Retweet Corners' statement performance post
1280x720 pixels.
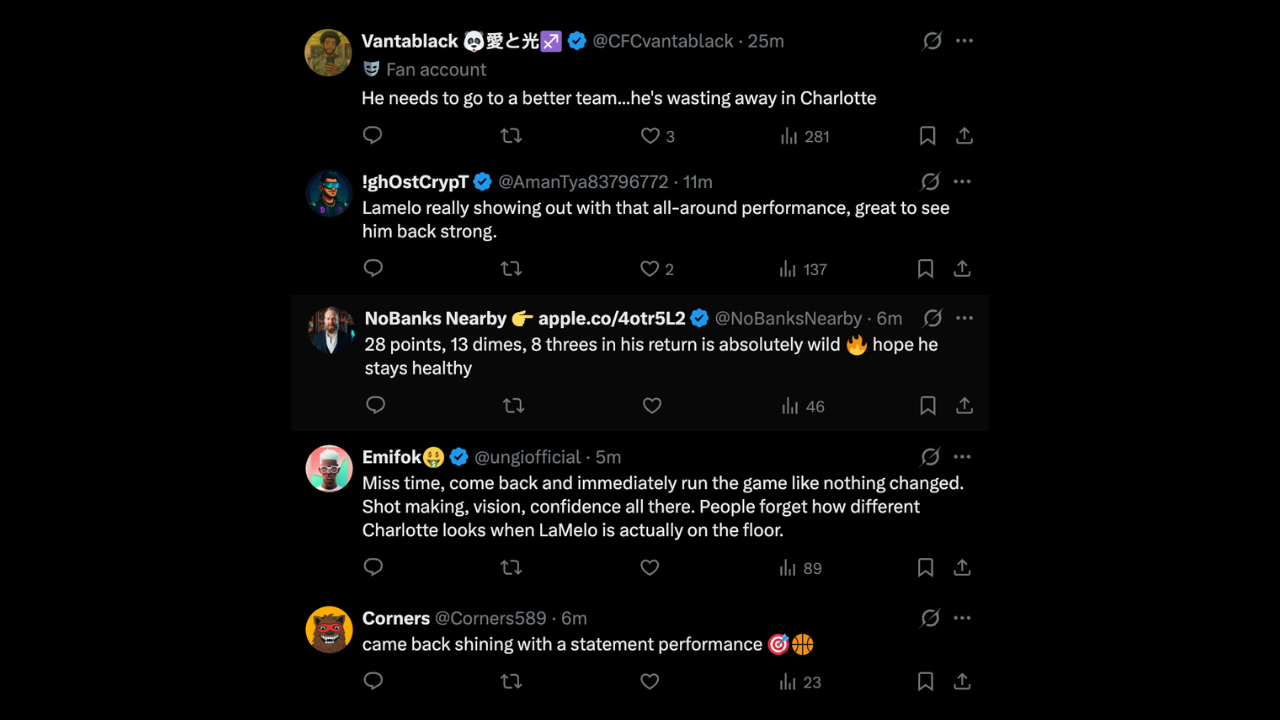(x=511, y=681)
